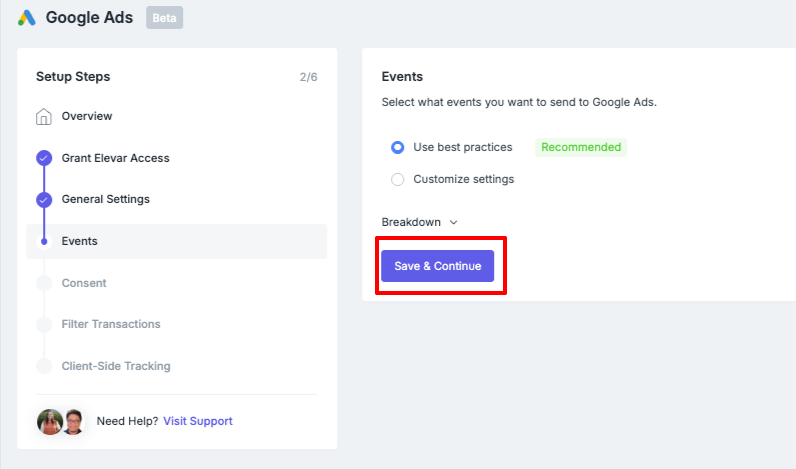Viewport: 796px width, 469px height.
Task: Click the Client-Side Tracking step circle
Action: coord(44,366)
